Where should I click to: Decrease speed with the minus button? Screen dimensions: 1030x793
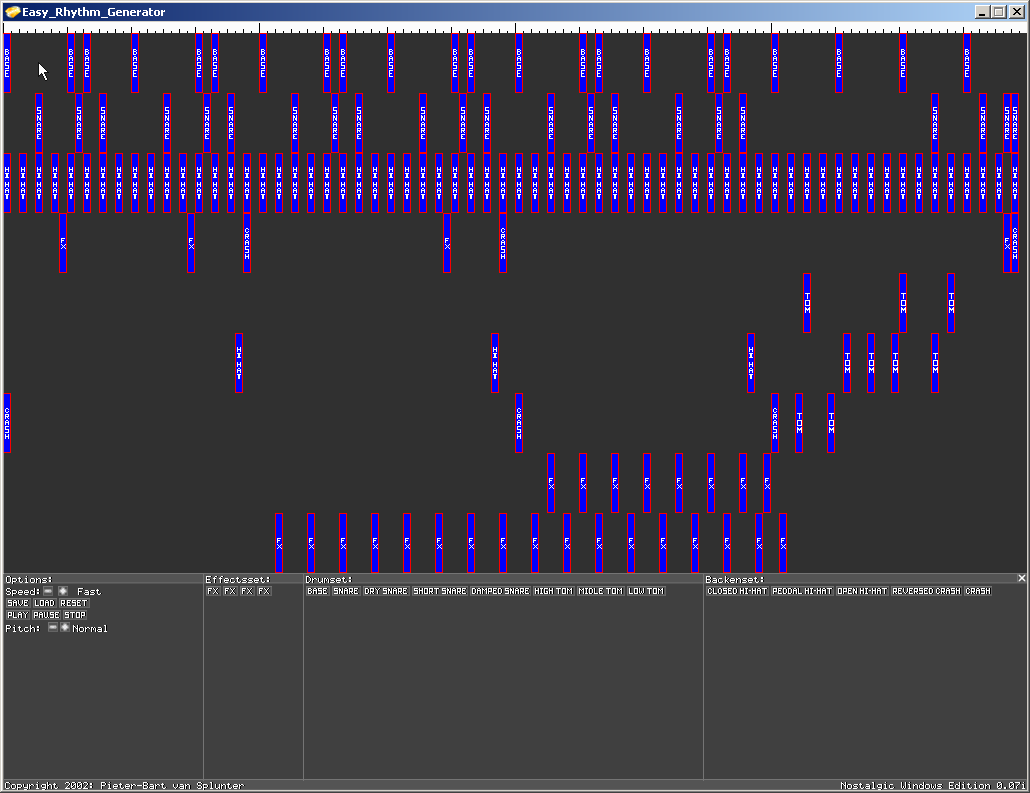(48, 591)
